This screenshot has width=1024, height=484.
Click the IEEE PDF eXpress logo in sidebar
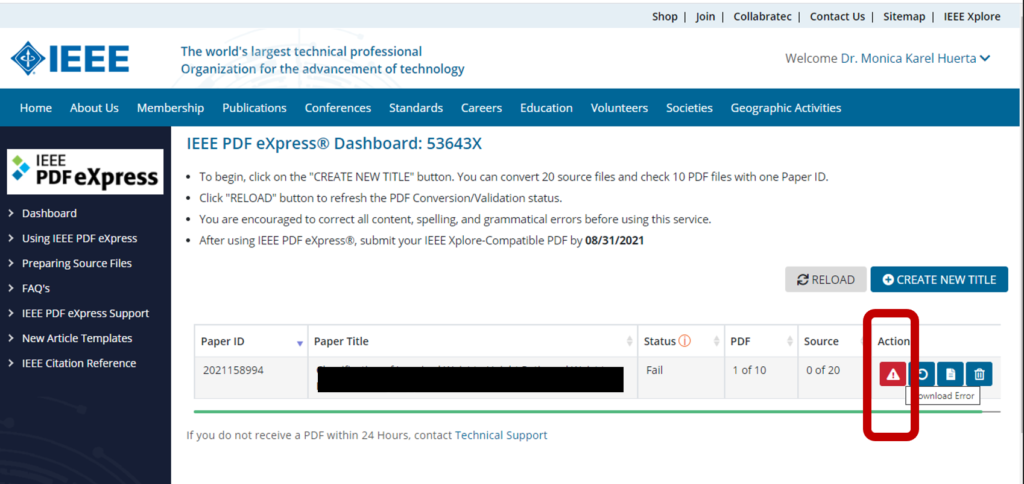click(85, 172)
